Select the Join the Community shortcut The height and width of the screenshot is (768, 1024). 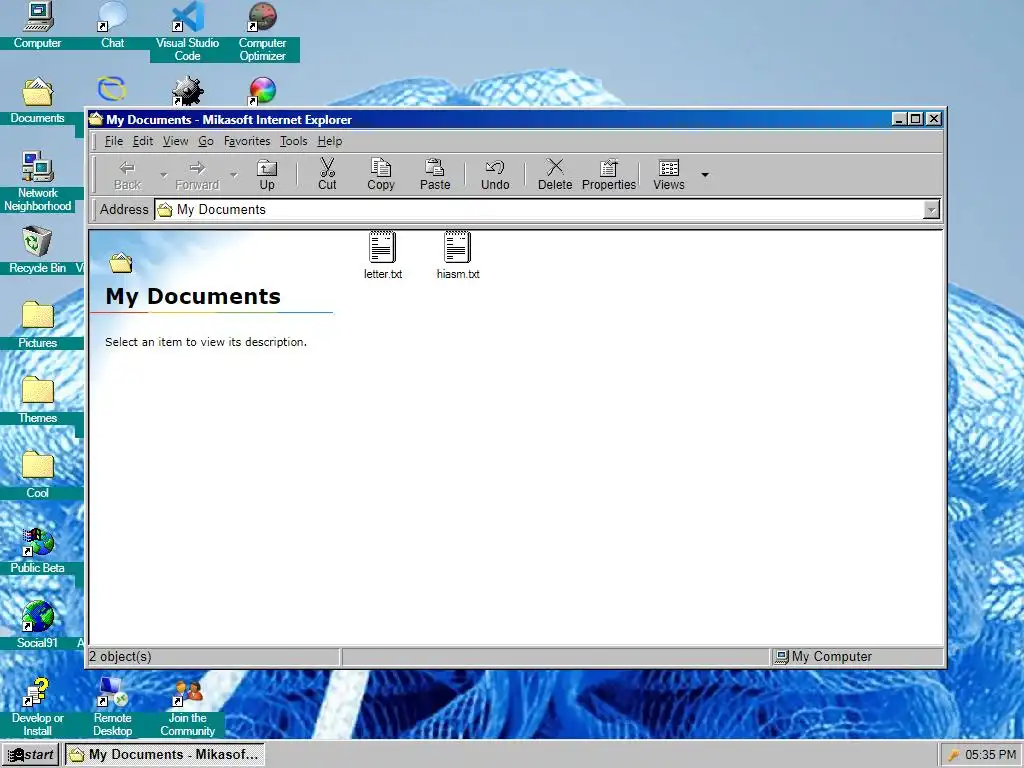click(x=187, y=707)
